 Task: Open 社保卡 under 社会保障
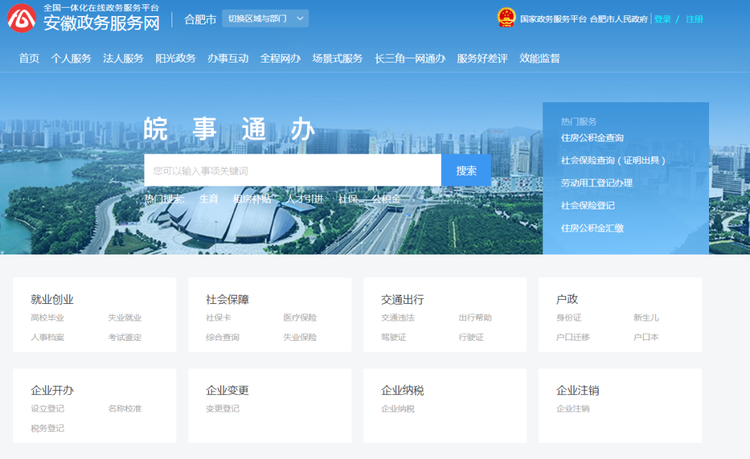(218, 318)
